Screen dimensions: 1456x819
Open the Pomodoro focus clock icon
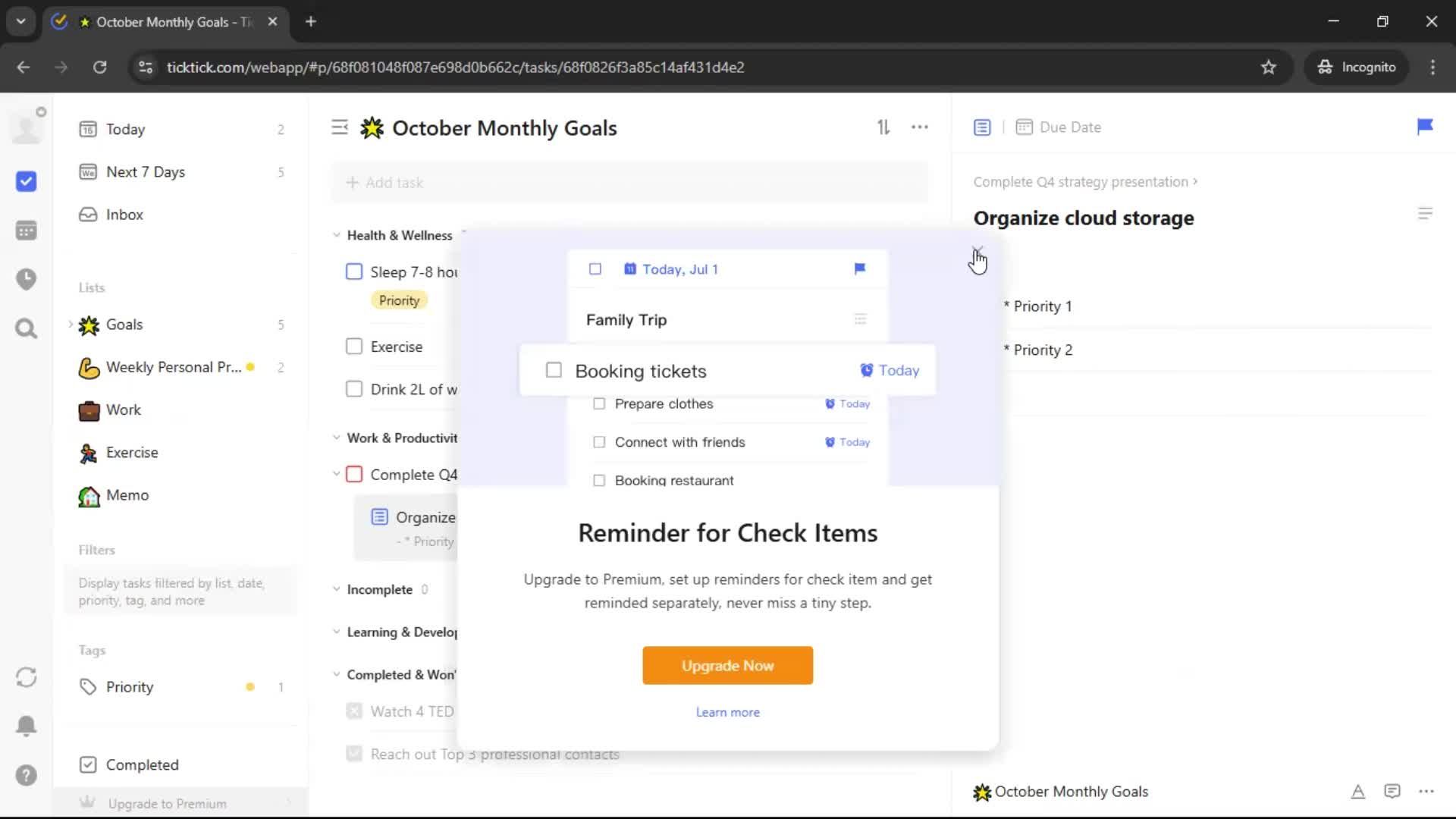(x=26, y=279)
